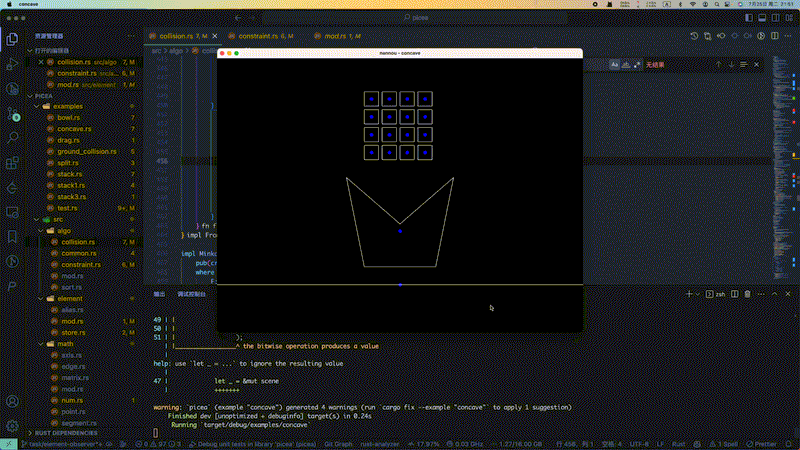Go to previous match arrow in find
Screen dimensions: 800x450
tap(717, 64)
